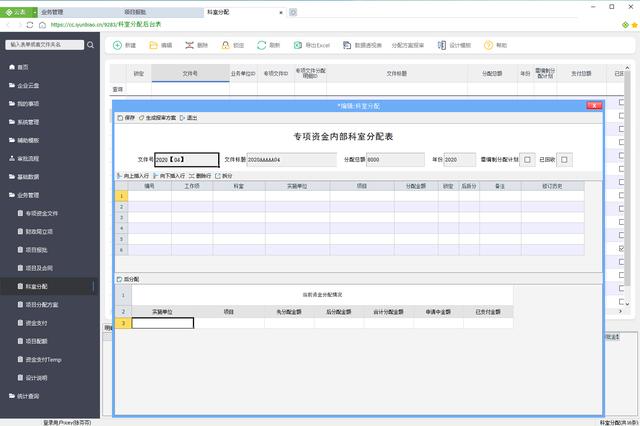The height and width of the screenshot is (426, 640).
Task: Open the green app menu dropdown arrow at top left
Action: point(35,13)
